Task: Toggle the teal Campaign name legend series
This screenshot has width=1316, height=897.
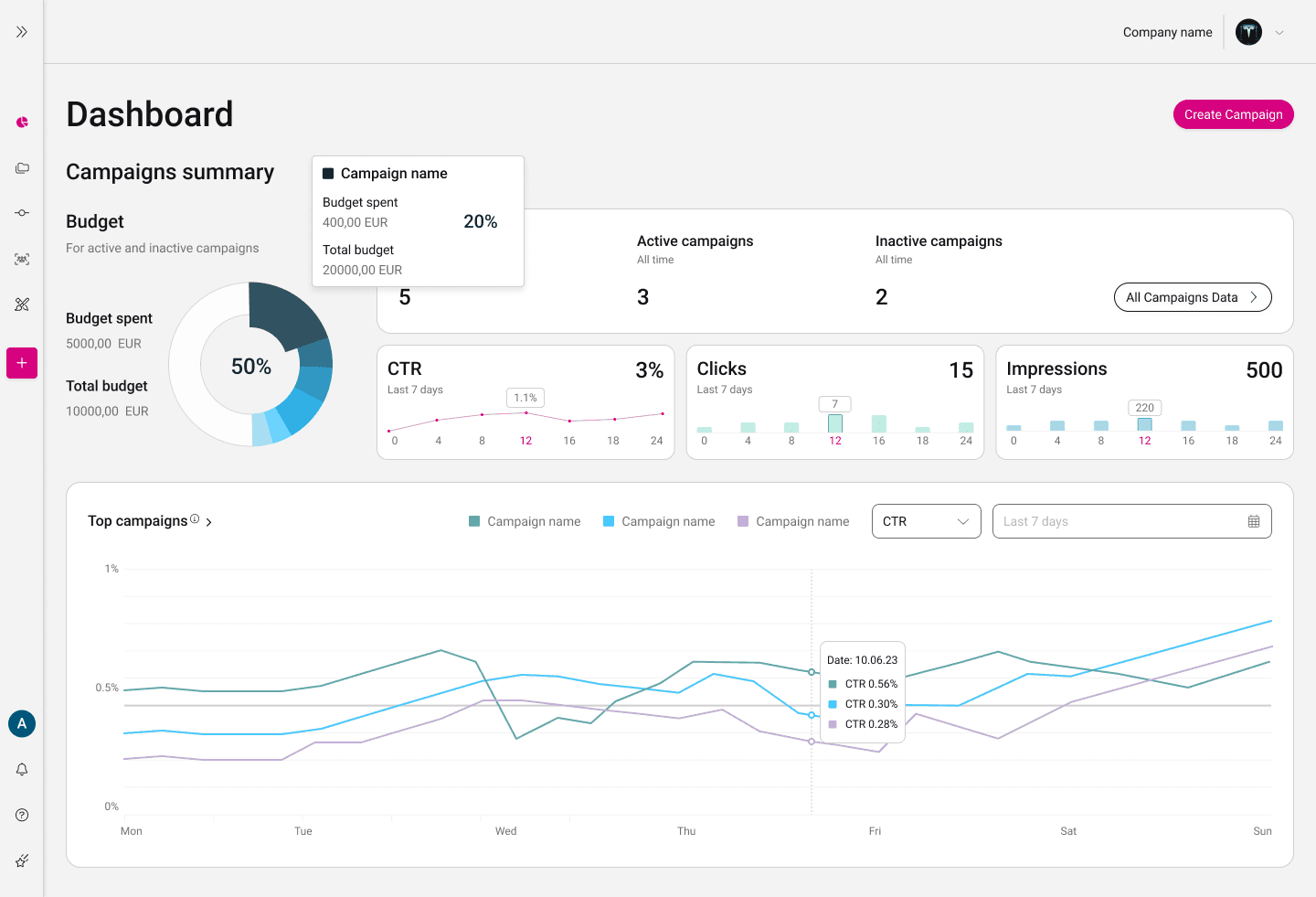Action: click(525, 521)
